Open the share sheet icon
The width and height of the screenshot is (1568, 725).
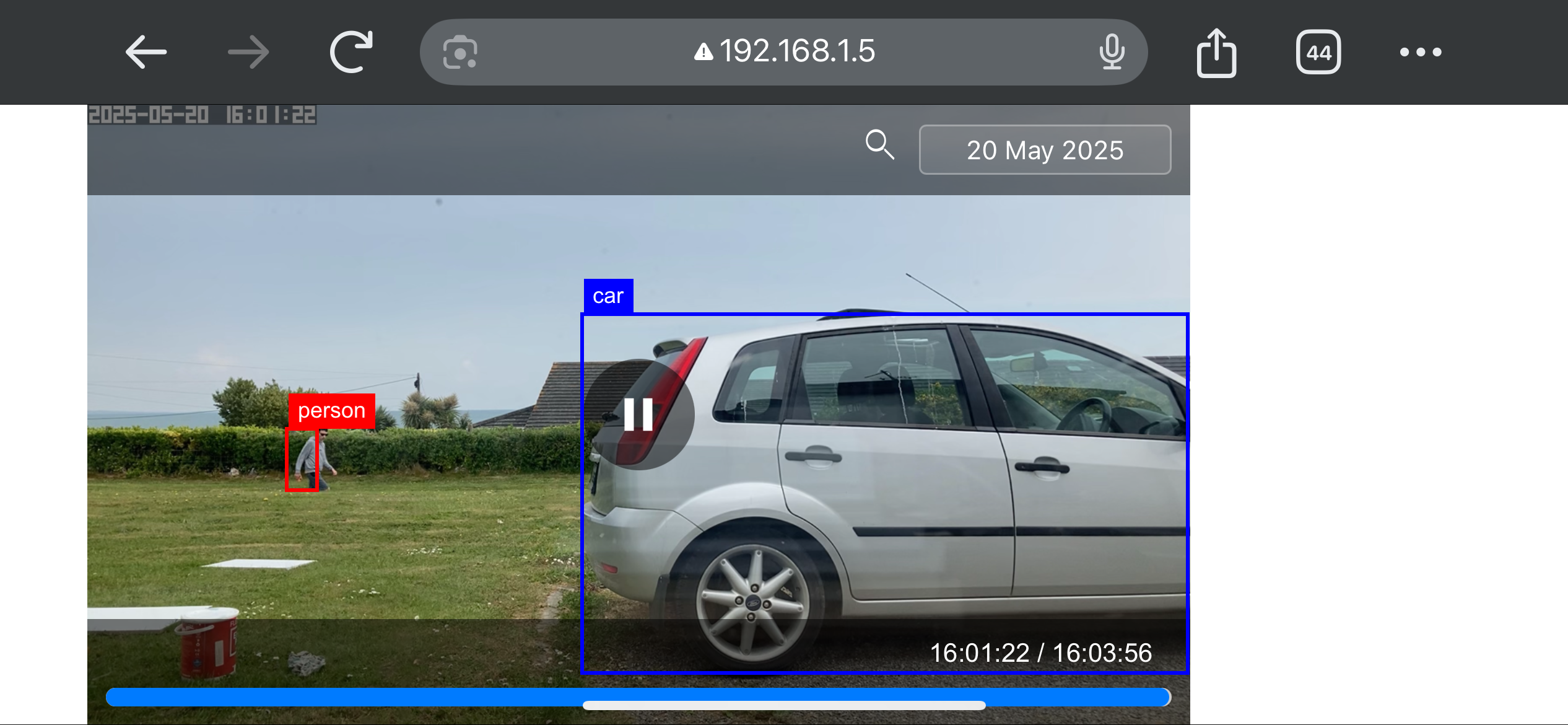1216,53
